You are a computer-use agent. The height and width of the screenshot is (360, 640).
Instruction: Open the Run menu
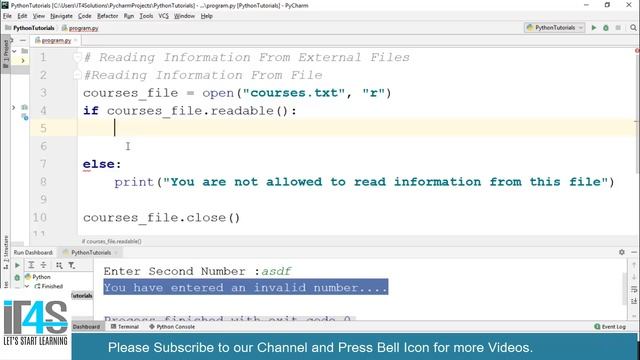129,16
